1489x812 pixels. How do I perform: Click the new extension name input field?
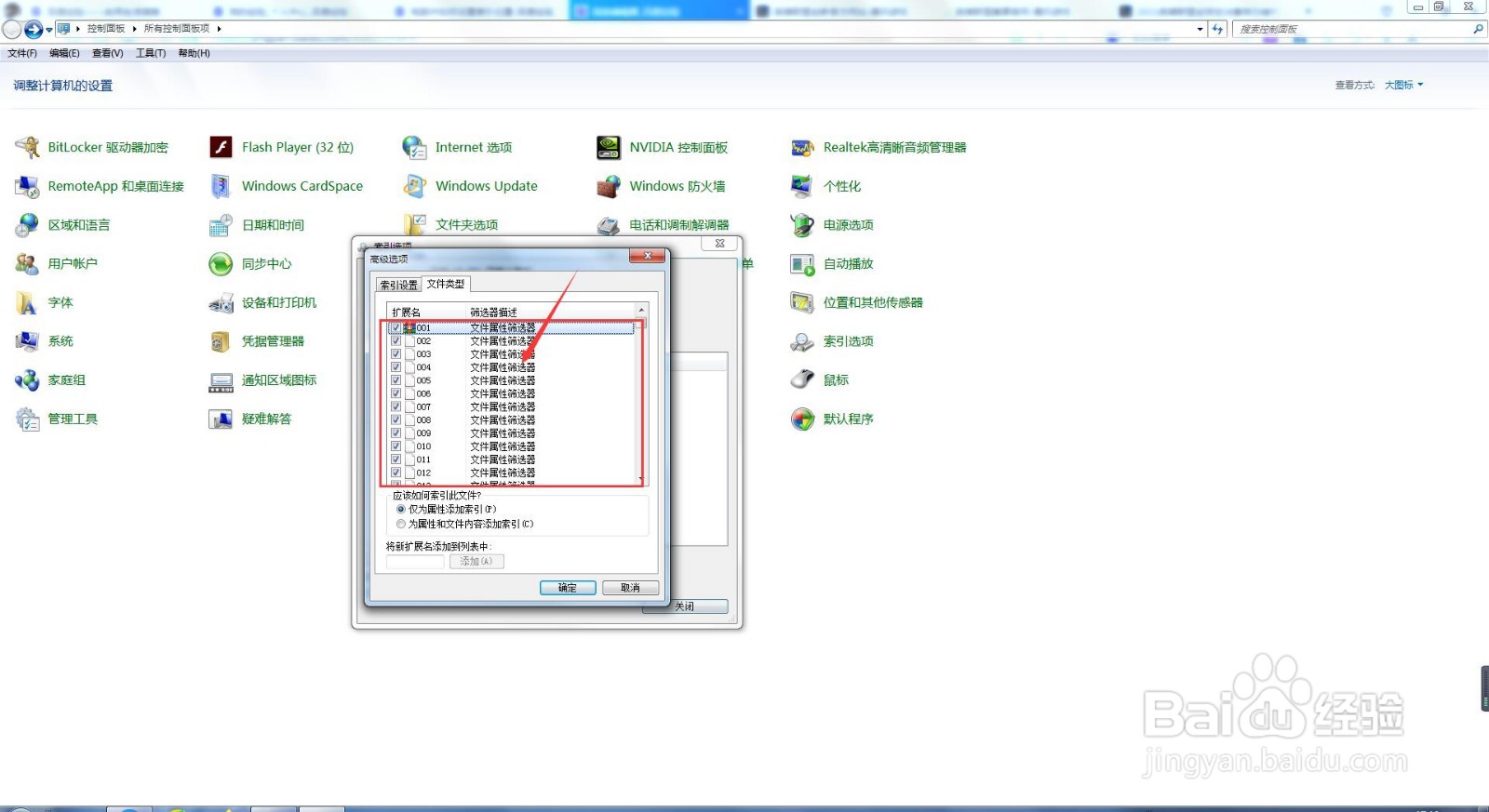pos(415,562)
